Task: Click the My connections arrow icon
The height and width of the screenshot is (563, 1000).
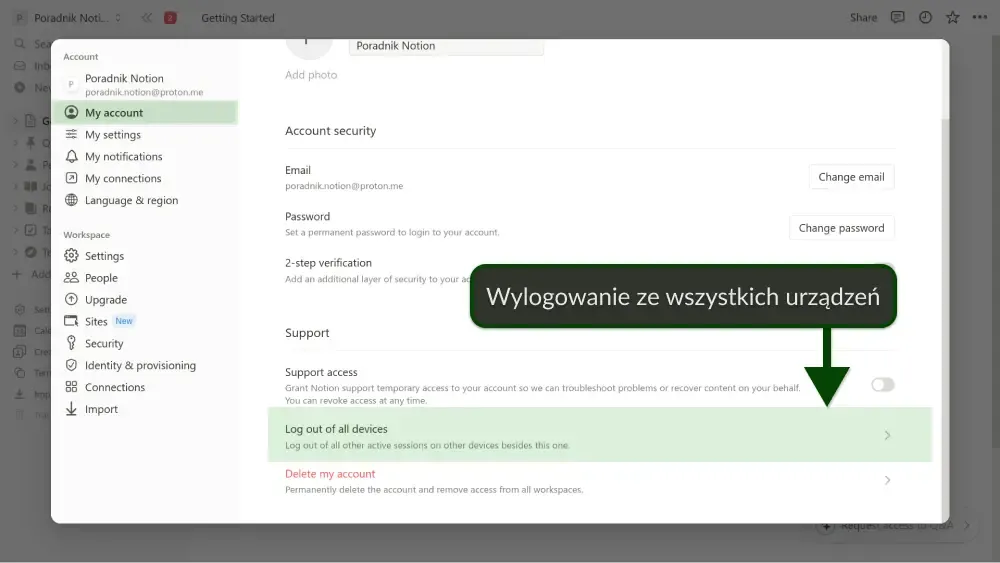Action: tap(71, 179)
